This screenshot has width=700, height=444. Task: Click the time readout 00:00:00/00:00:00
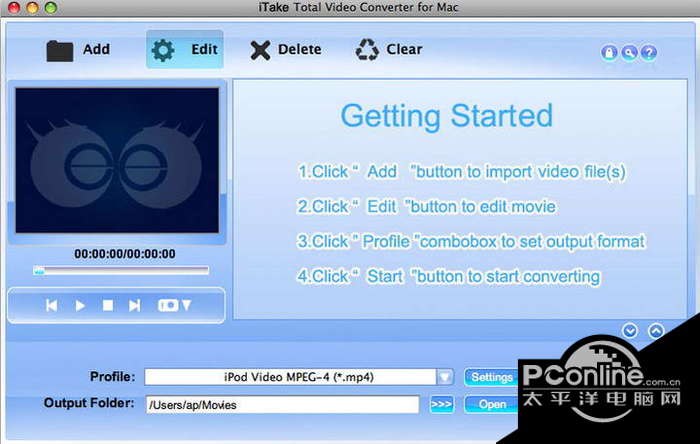coord(125,254)
